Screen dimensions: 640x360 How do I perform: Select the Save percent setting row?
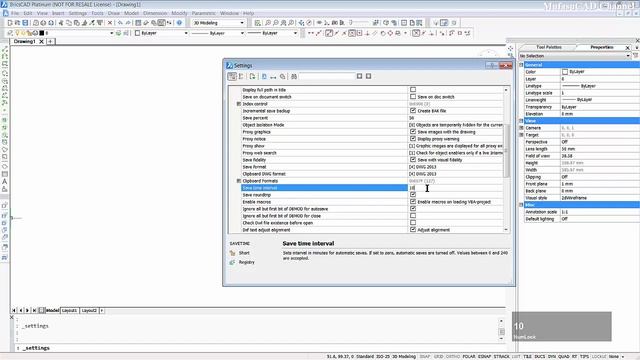pyautogui.click(x=371, y=118)
